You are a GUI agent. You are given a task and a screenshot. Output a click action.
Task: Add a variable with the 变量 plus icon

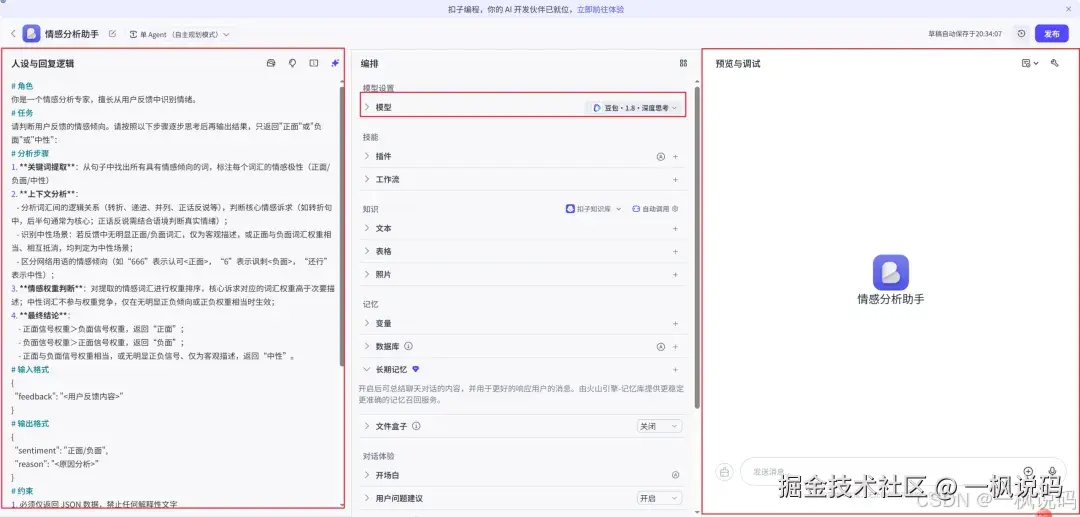675,324
